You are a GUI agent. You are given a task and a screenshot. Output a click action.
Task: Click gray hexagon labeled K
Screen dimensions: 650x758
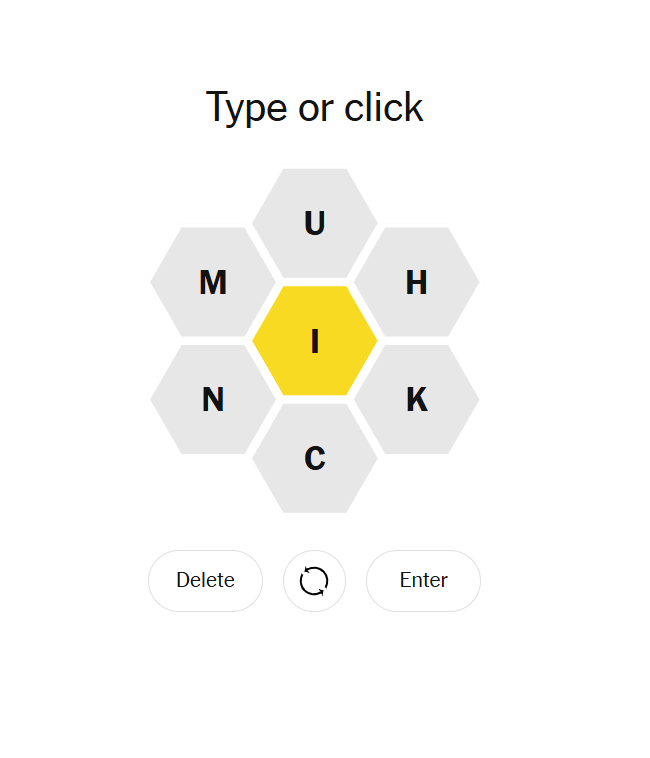[x=417, y=400]
